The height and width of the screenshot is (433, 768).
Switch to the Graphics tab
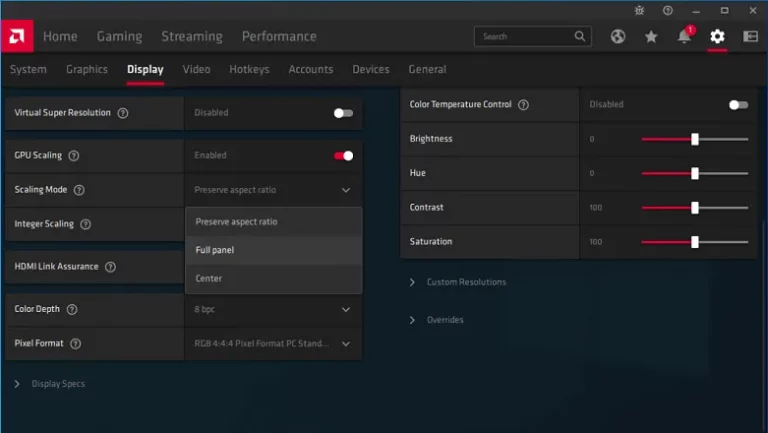click(87, 70)
